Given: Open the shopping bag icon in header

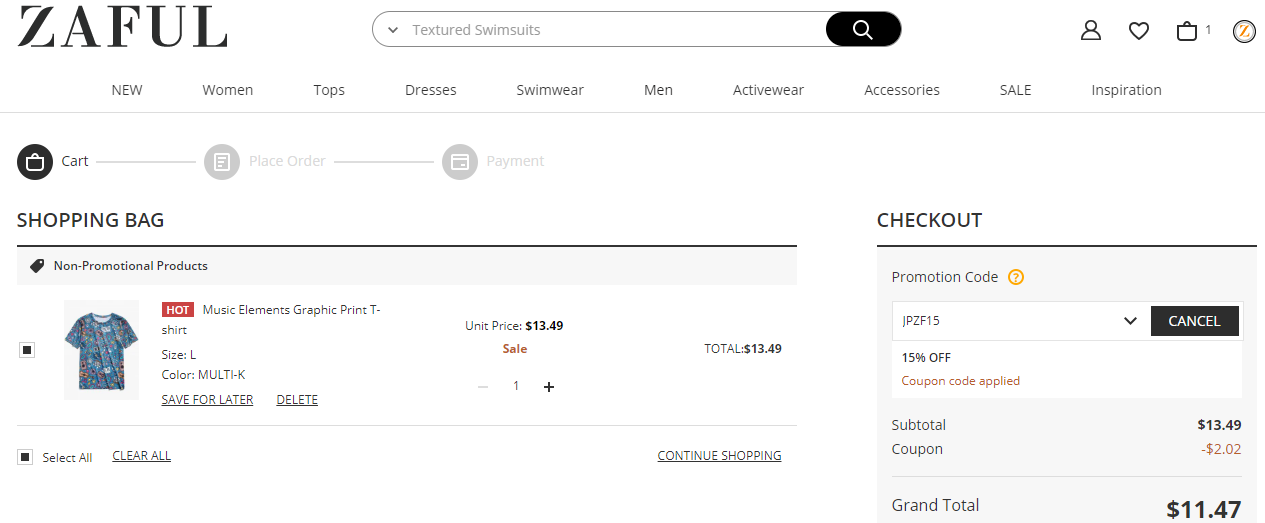Looking at the screenshot, I should (1187, 31).
